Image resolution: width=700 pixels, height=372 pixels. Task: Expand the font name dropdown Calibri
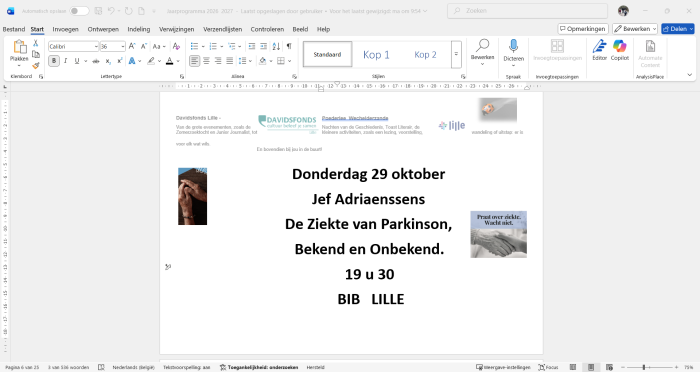click(x=96, y=46)
